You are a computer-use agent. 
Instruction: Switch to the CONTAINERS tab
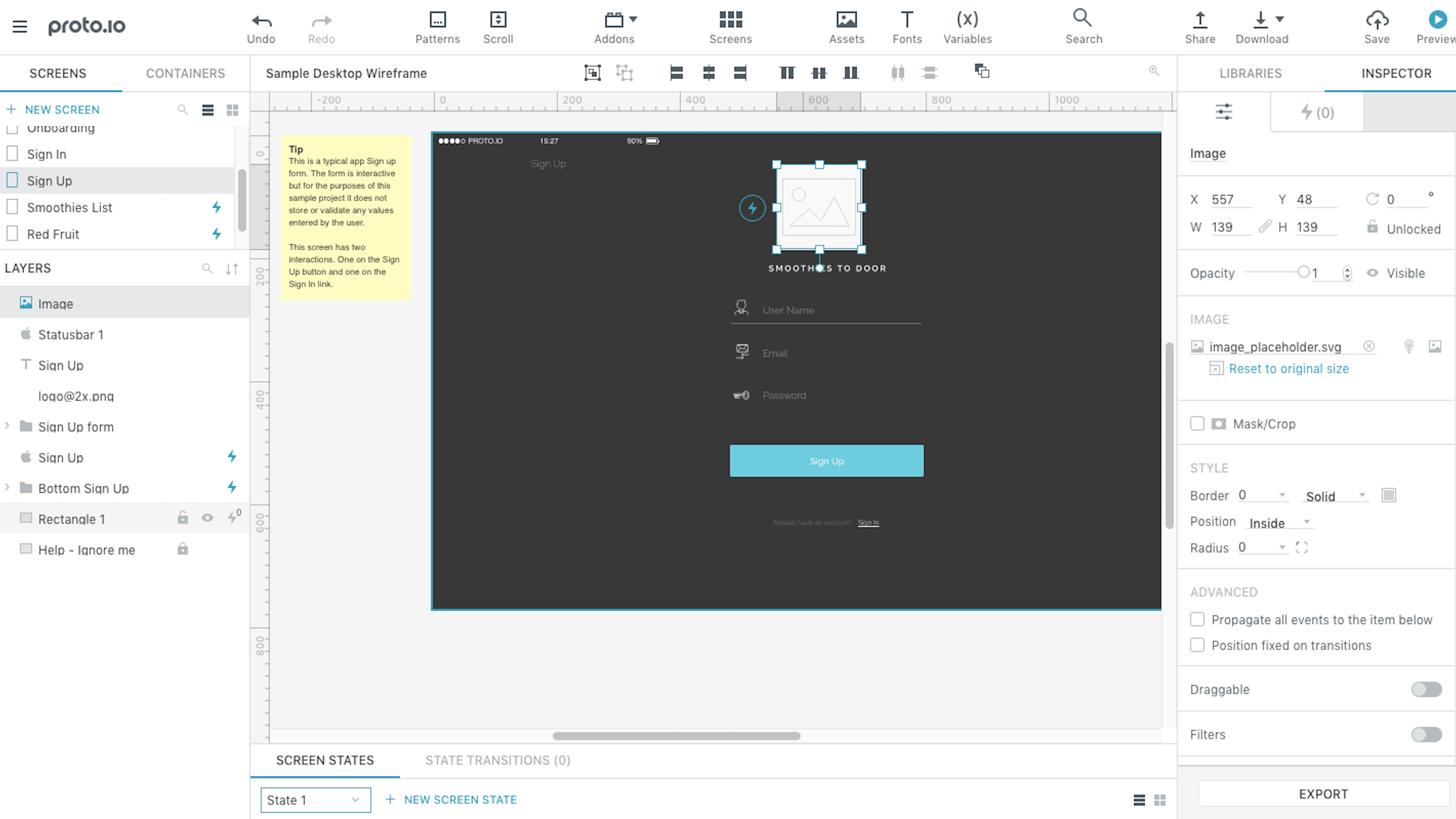pos(185,73)
